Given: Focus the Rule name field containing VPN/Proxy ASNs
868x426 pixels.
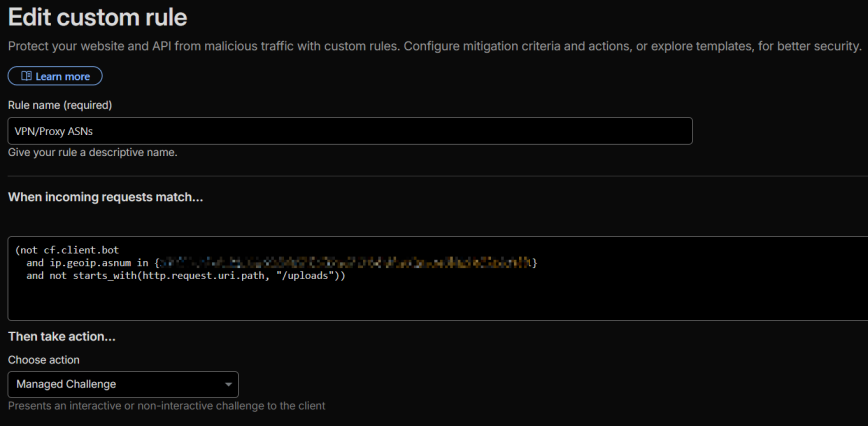Looking at the screenshot, I should [x=350, y=131].
